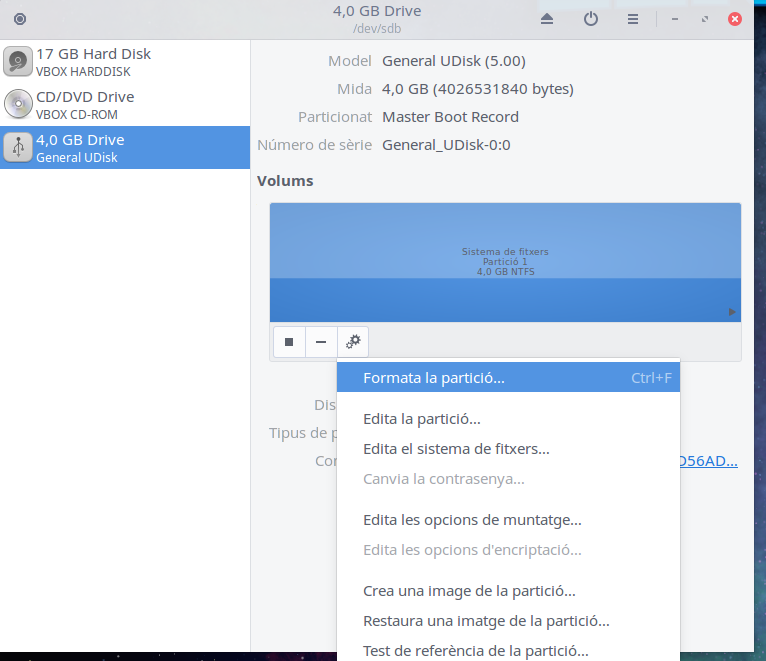The image size is (766, 661).
Task: Minimize the Disks window
Action: tap(677, 19)
